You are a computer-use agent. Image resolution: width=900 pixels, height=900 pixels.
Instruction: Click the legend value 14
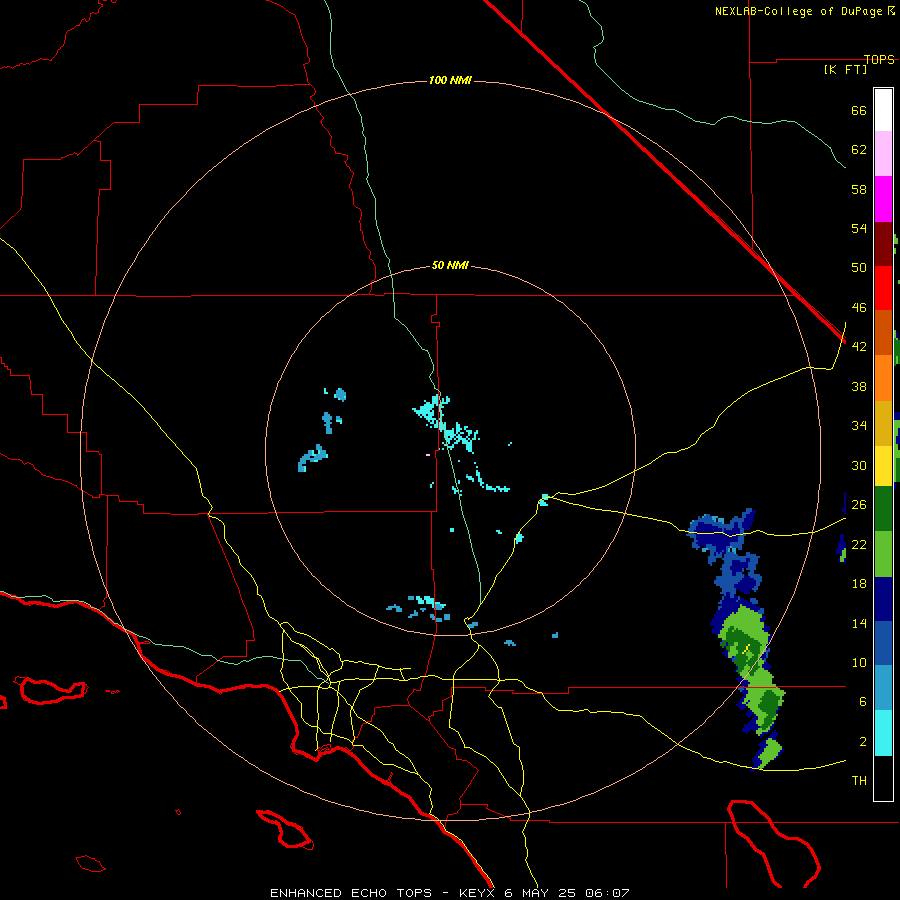[859, 623]
